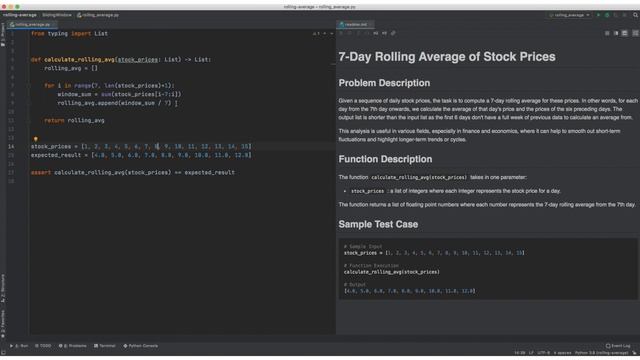Click the 'for i in range' code line
This screenshot has height=360, width=640.
tap(109, 86)
